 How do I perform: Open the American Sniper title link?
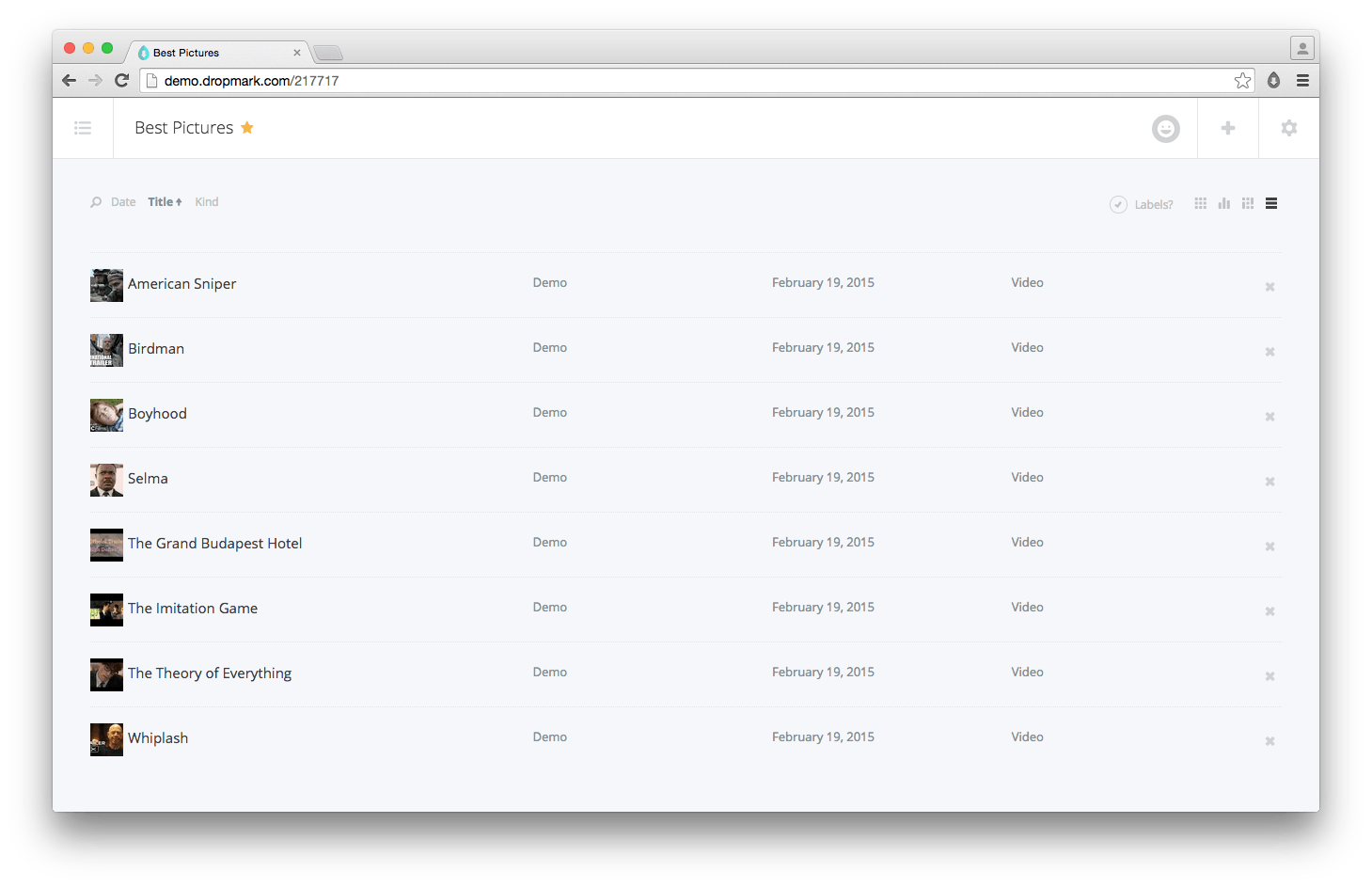click(x=181, y=284)
